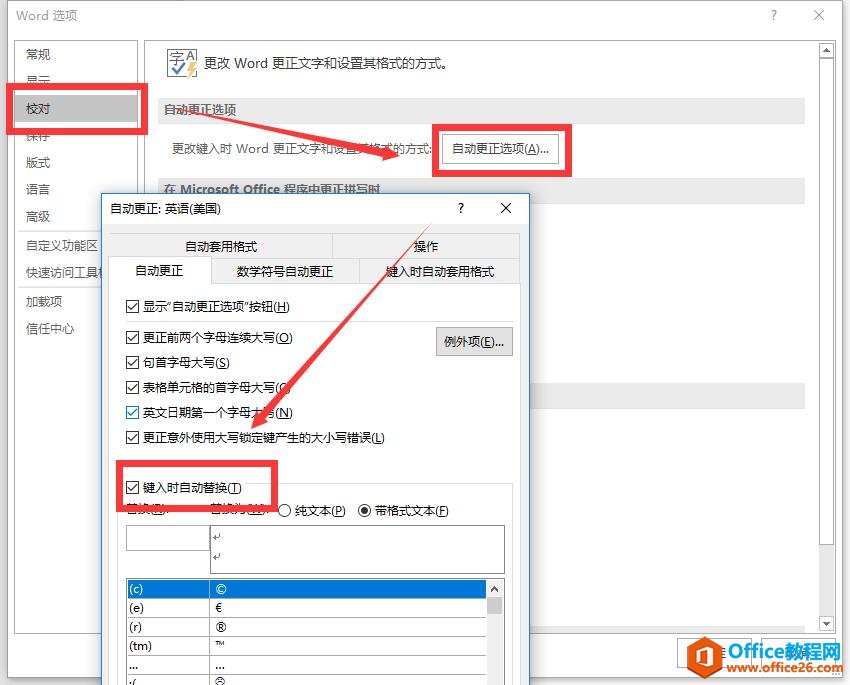Click the 例外项(E) button
Viewport: 850px width, 685px height.
pos(473,341)
